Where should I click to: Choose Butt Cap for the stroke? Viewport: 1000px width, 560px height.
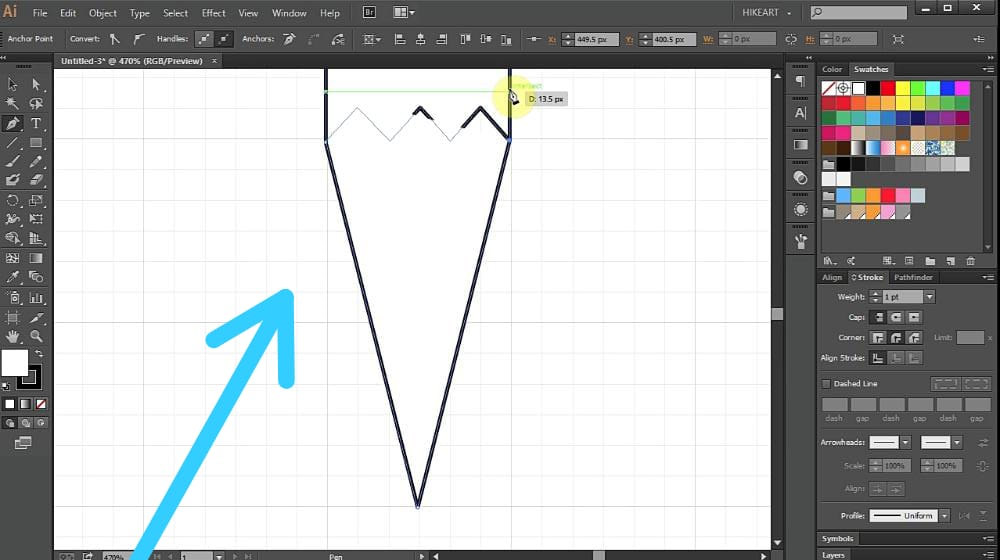pos(878,317)
